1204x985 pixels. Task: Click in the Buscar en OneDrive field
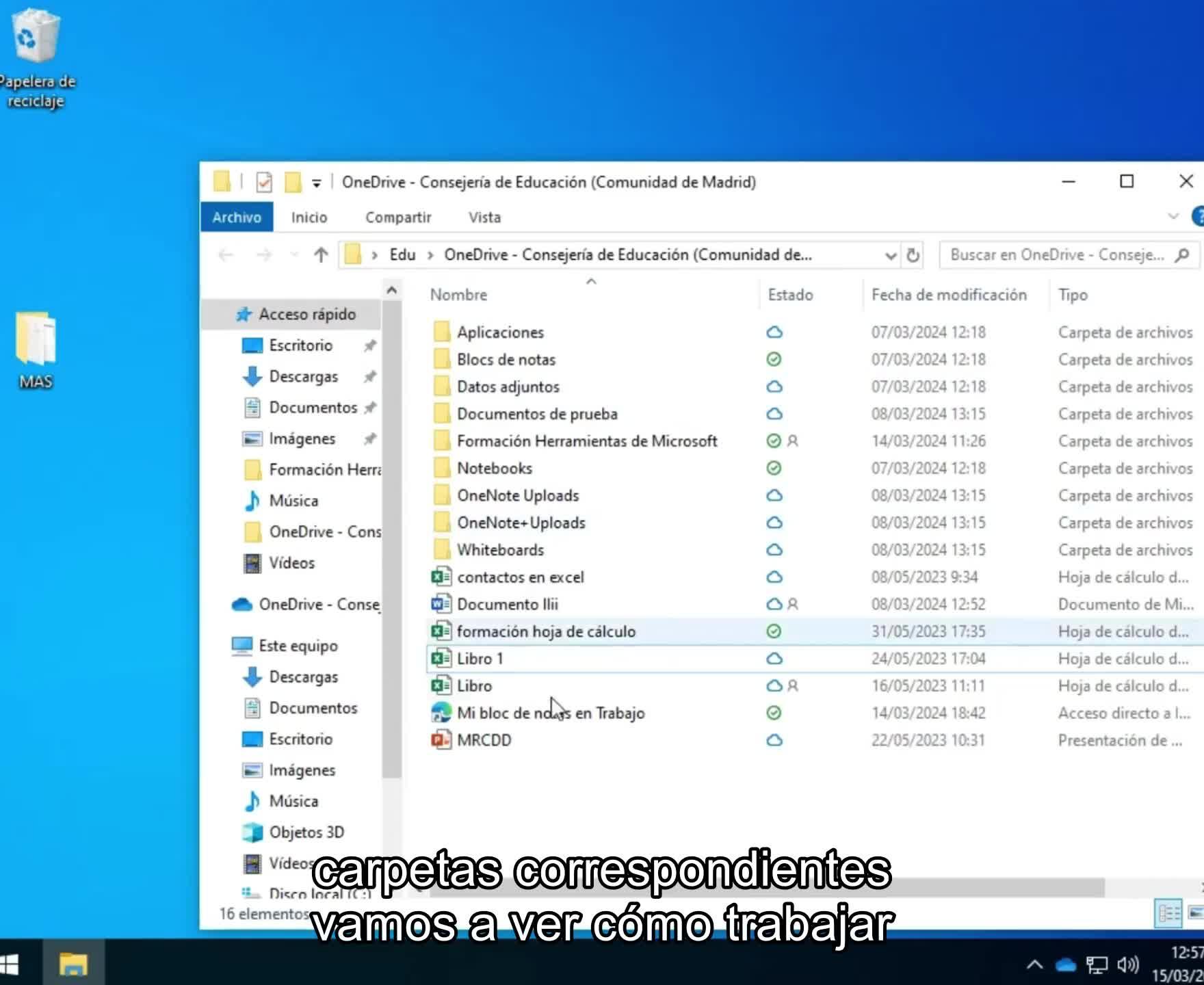[x=1057, y=255]
